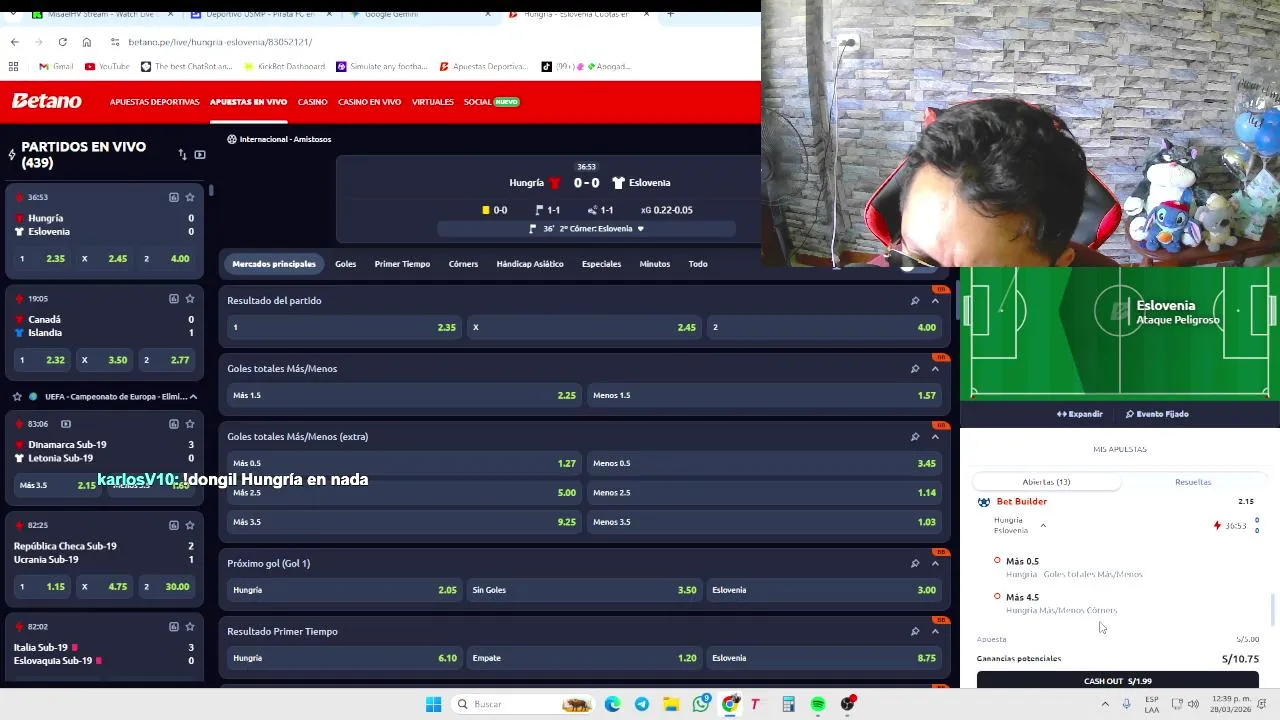Open the Córners market tab
The height and width of the screenshot is (720, 1280).
pyautogui.click(x=463, y=264)
